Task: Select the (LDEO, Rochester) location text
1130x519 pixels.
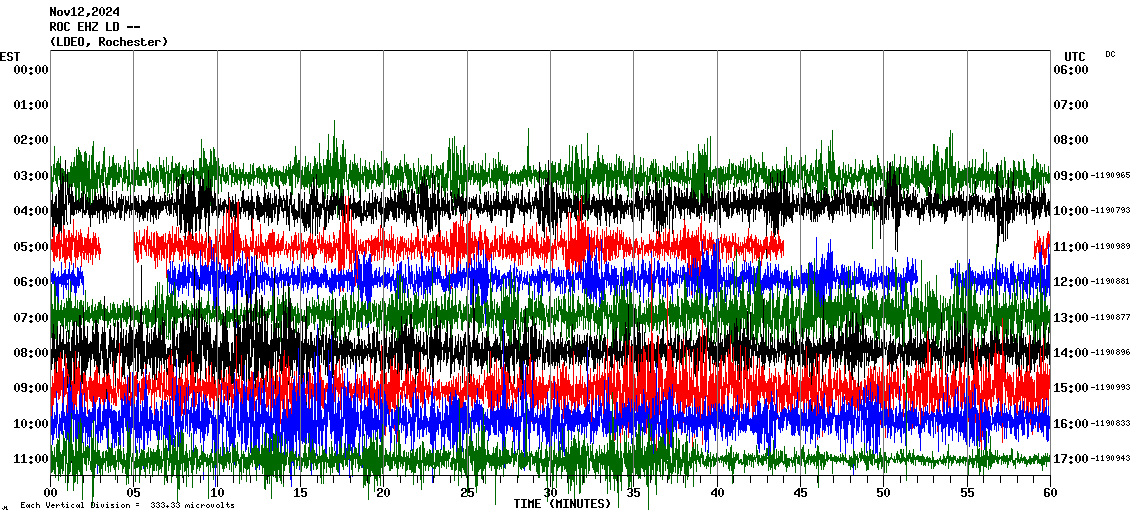Action: pos(109,42)
